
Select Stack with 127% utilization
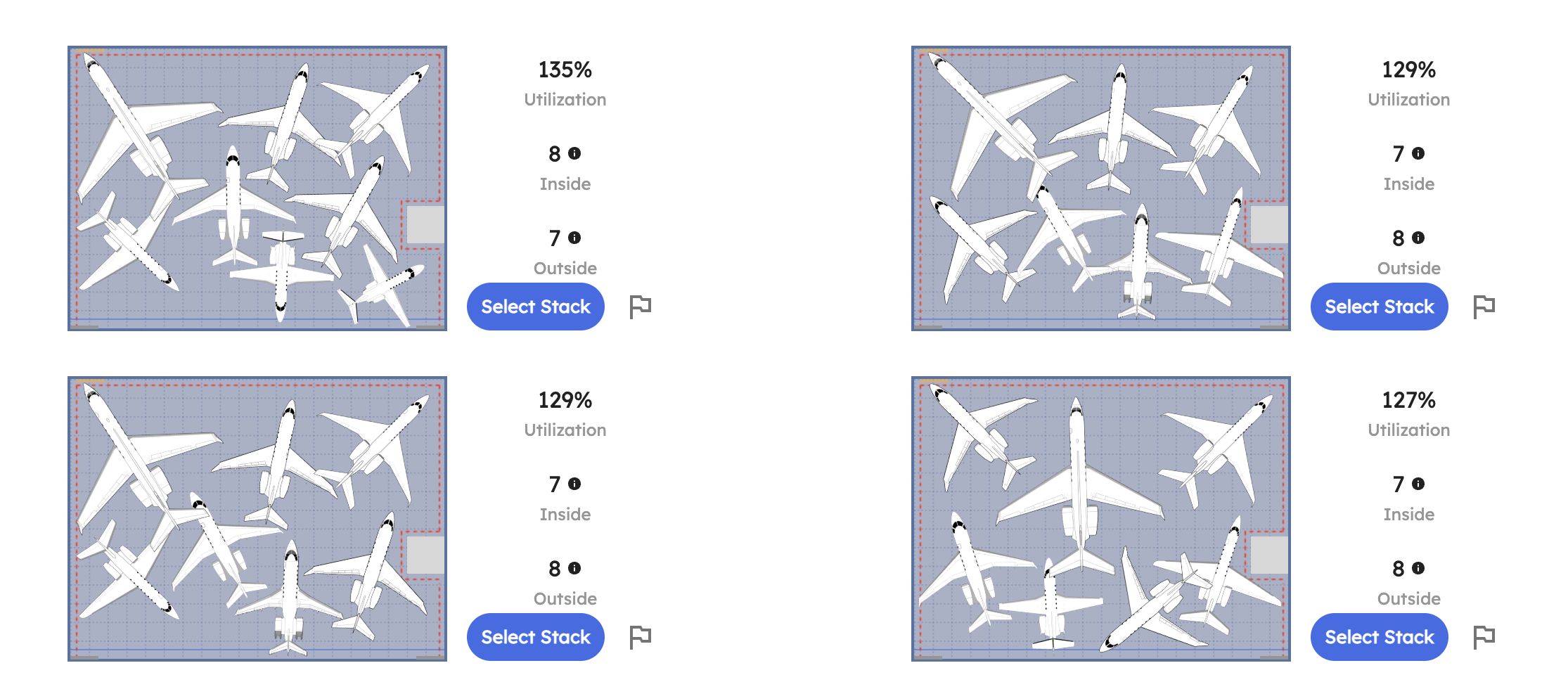tap(1379, 636)
